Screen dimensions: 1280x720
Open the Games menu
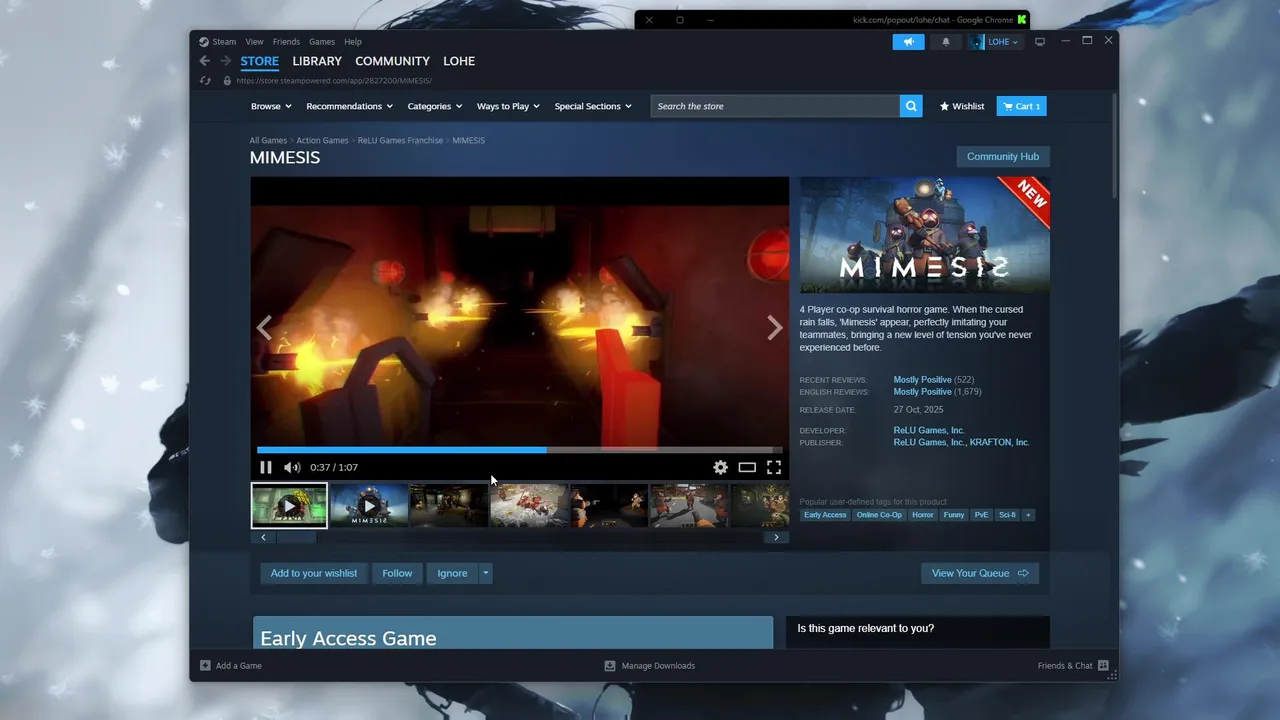[322, 42]
